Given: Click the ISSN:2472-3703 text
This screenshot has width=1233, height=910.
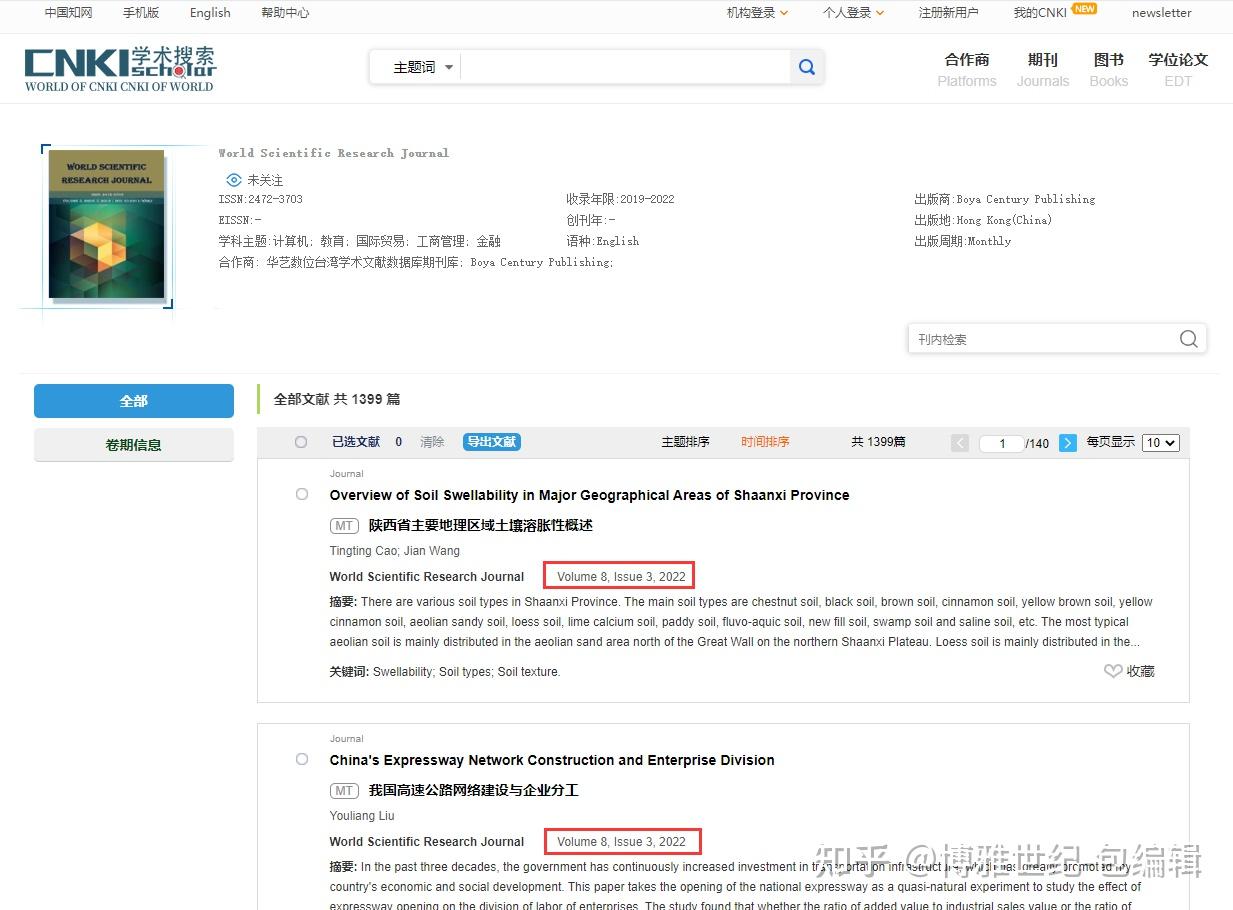Looking at the screenshot, I should click(x=261, y=199).
